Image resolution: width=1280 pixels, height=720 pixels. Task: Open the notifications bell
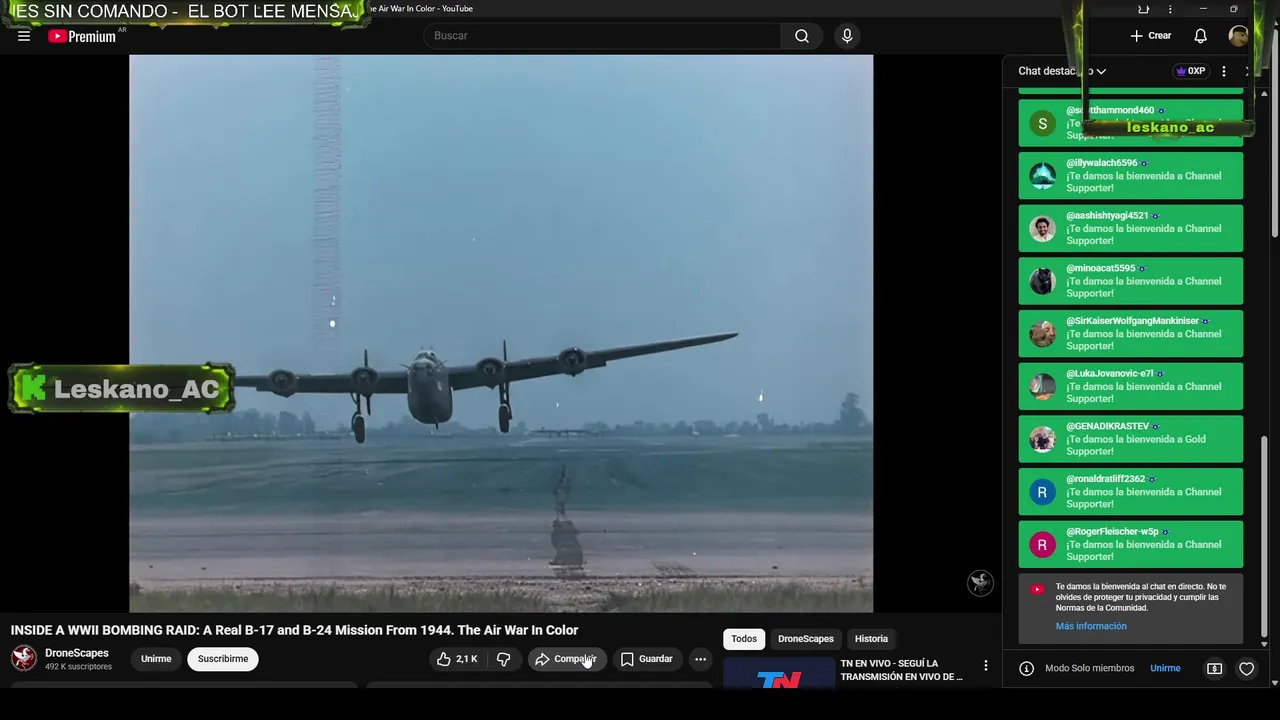1200,36
